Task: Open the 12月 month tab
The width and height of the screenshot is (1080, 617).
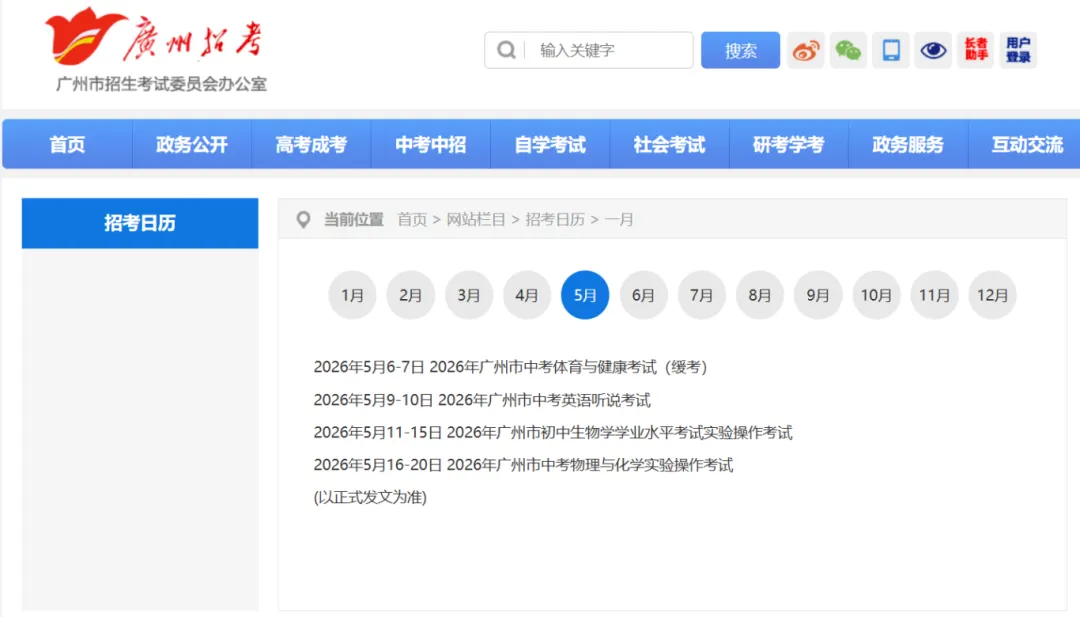Action: pos(992,295)
